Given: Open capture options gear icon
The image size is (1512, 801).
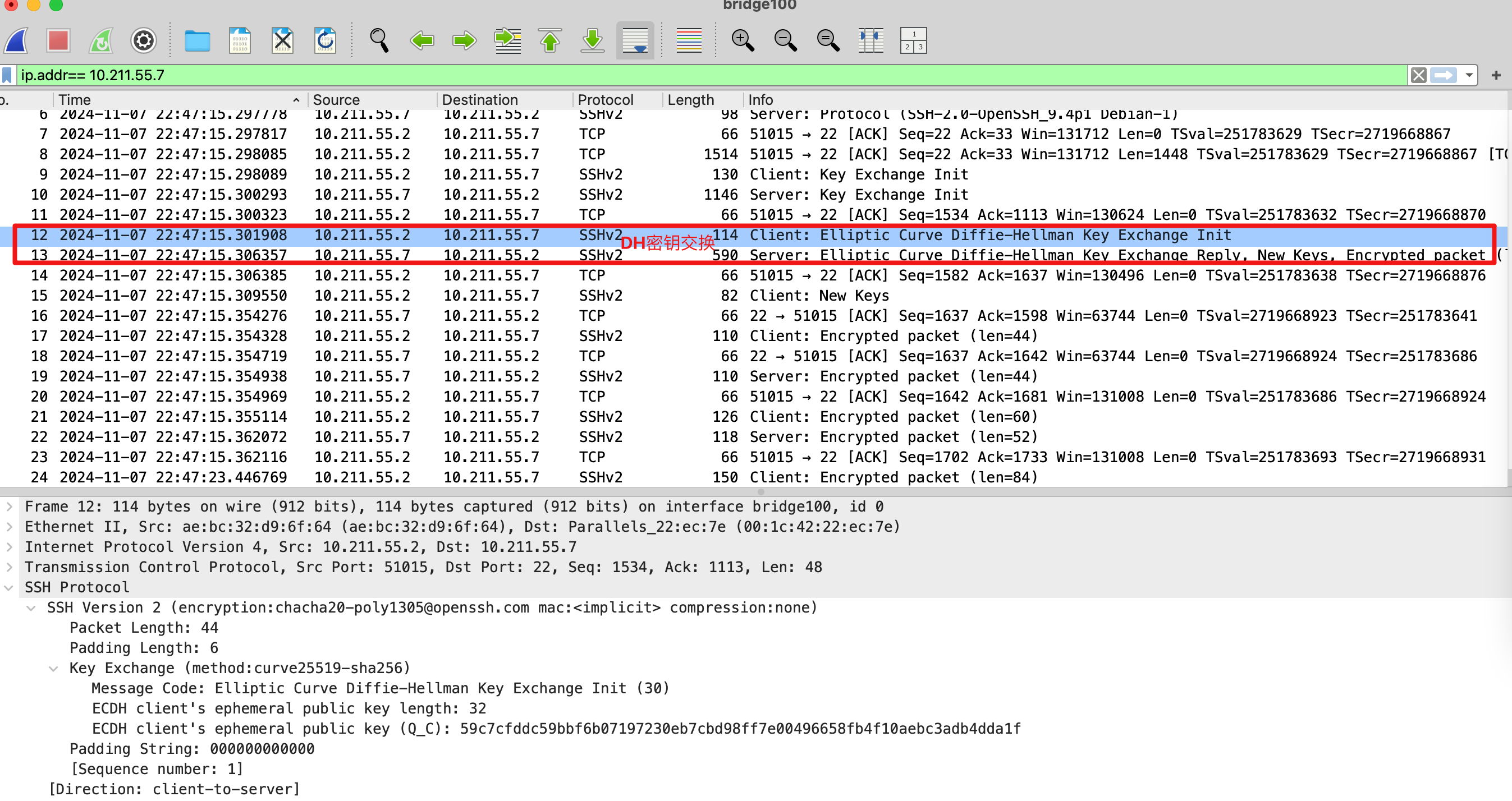Looking at the screenshot, I should 144,40.
